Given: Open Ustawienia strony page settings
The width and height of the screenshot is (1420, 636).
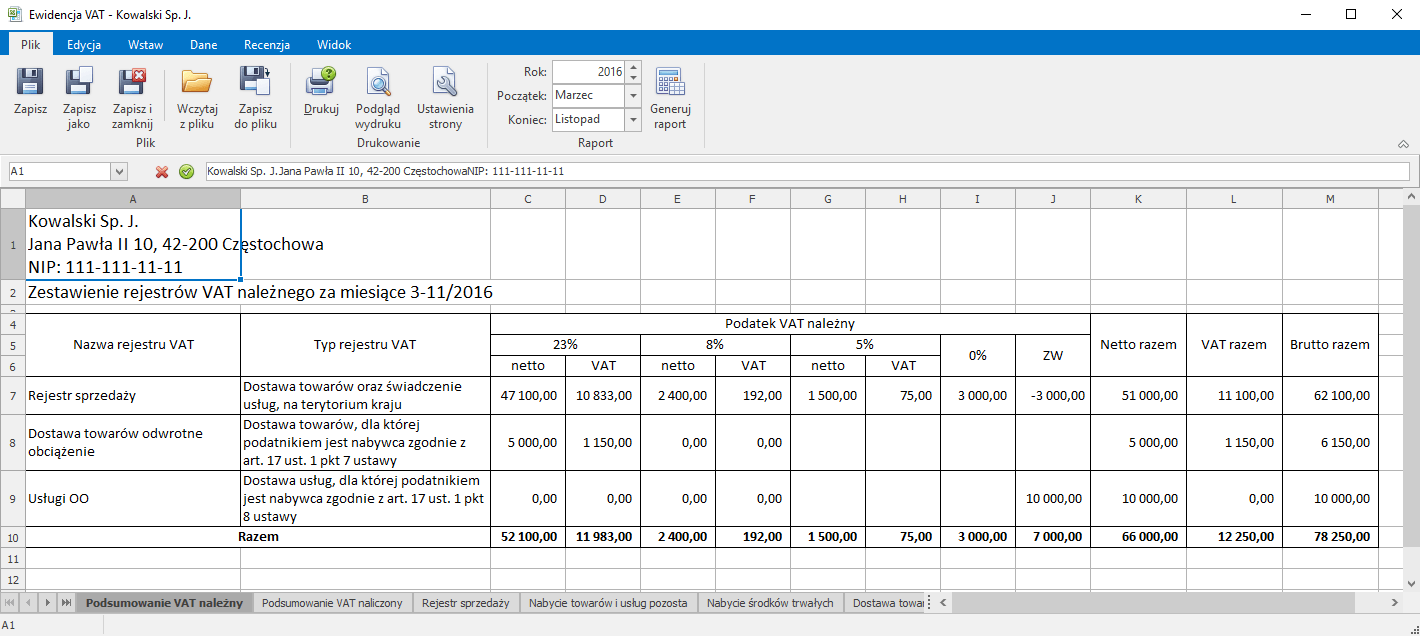Looking at the screenshot, I should click(x=445, y=83).
